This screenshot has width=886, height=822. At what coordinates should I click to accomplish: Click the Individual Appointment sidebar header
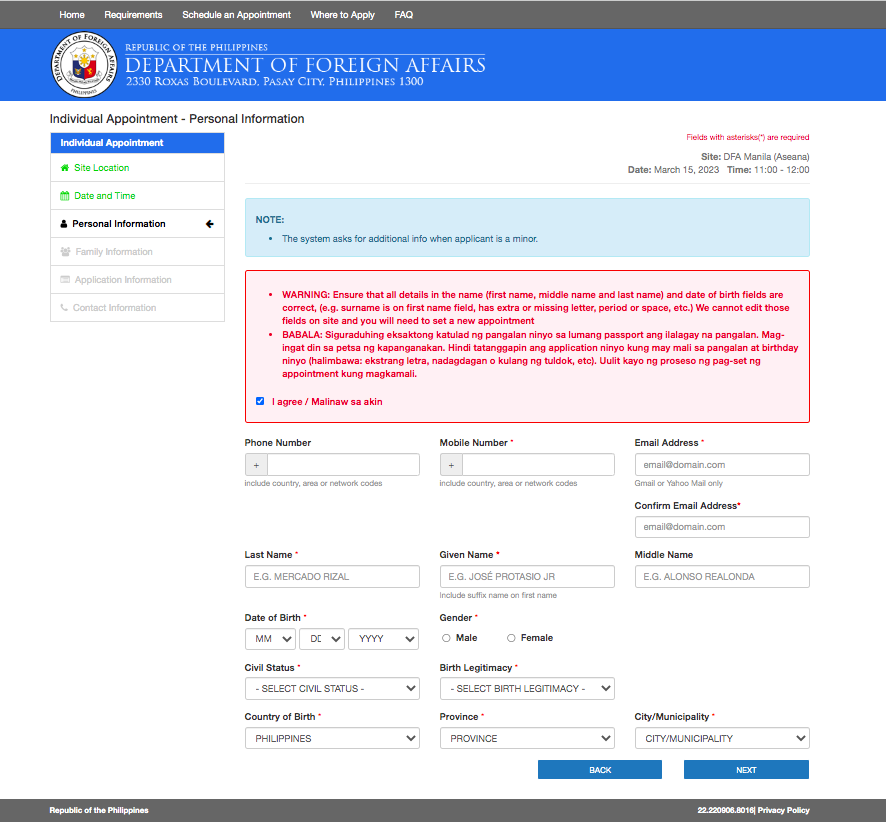coord(137,143)
